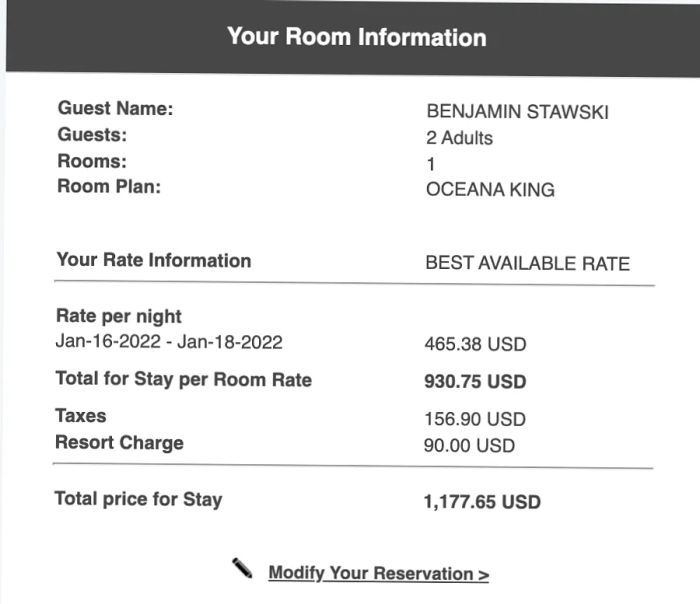Click the Resort Charge label
The width and height of the screenshot is (700, 604).
tap(119, 442)
